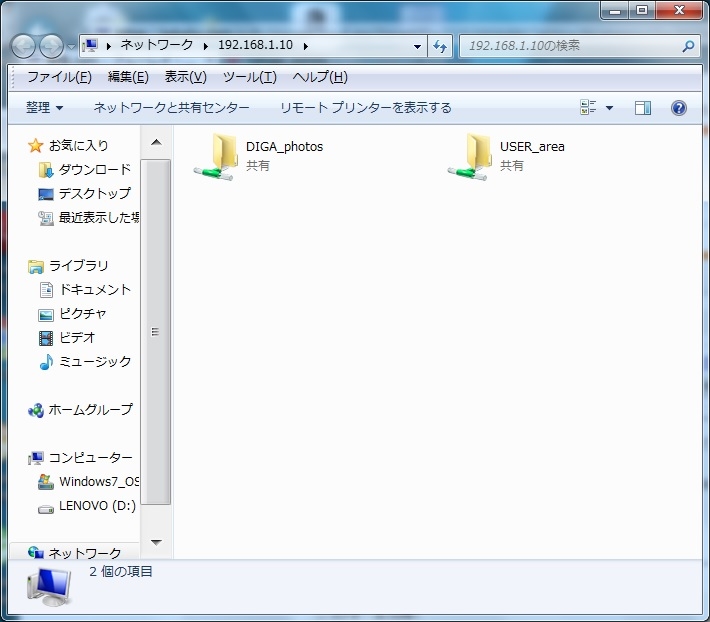Open the ヘルプ(H) menu
This screenshot has width=710, height=622.
tap(320, 77)
